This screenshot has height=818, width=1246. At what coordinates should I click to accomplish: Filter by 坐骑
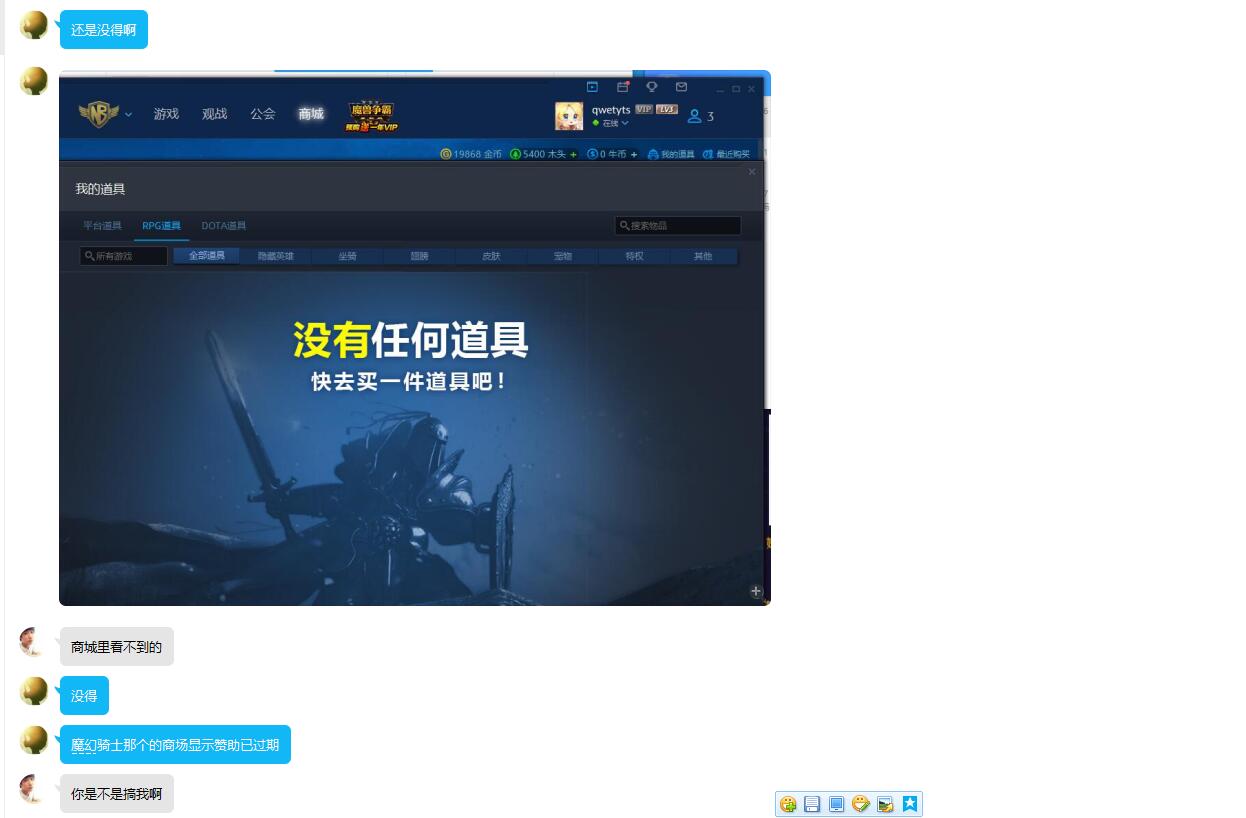(347, 256)
